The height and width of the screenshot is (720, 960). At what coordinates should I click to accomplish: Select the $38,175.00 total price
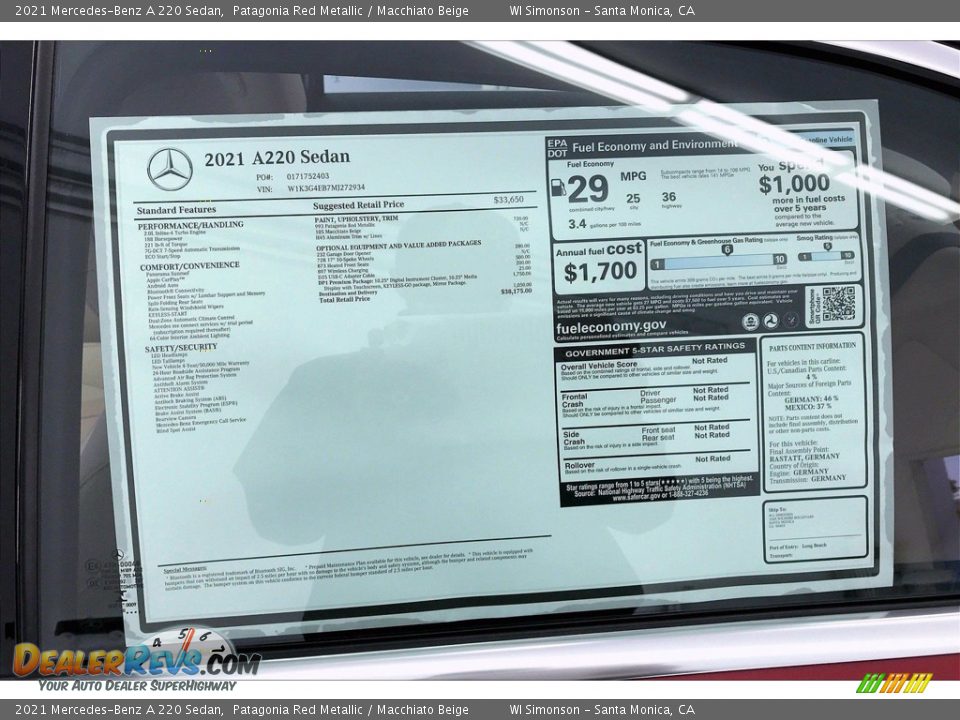click(516, 291)
